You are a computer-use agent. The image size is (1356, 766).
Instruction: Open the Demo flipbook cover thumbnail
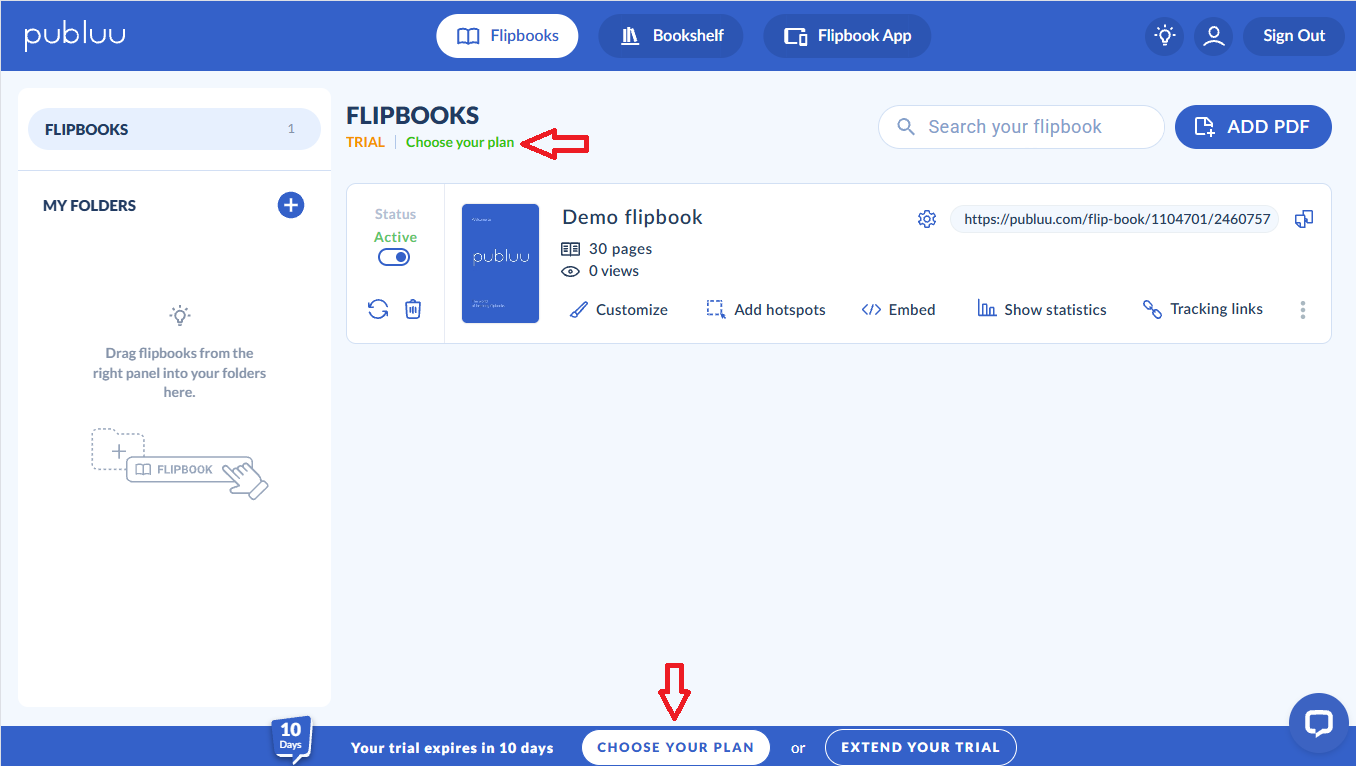tap(500, 264)
